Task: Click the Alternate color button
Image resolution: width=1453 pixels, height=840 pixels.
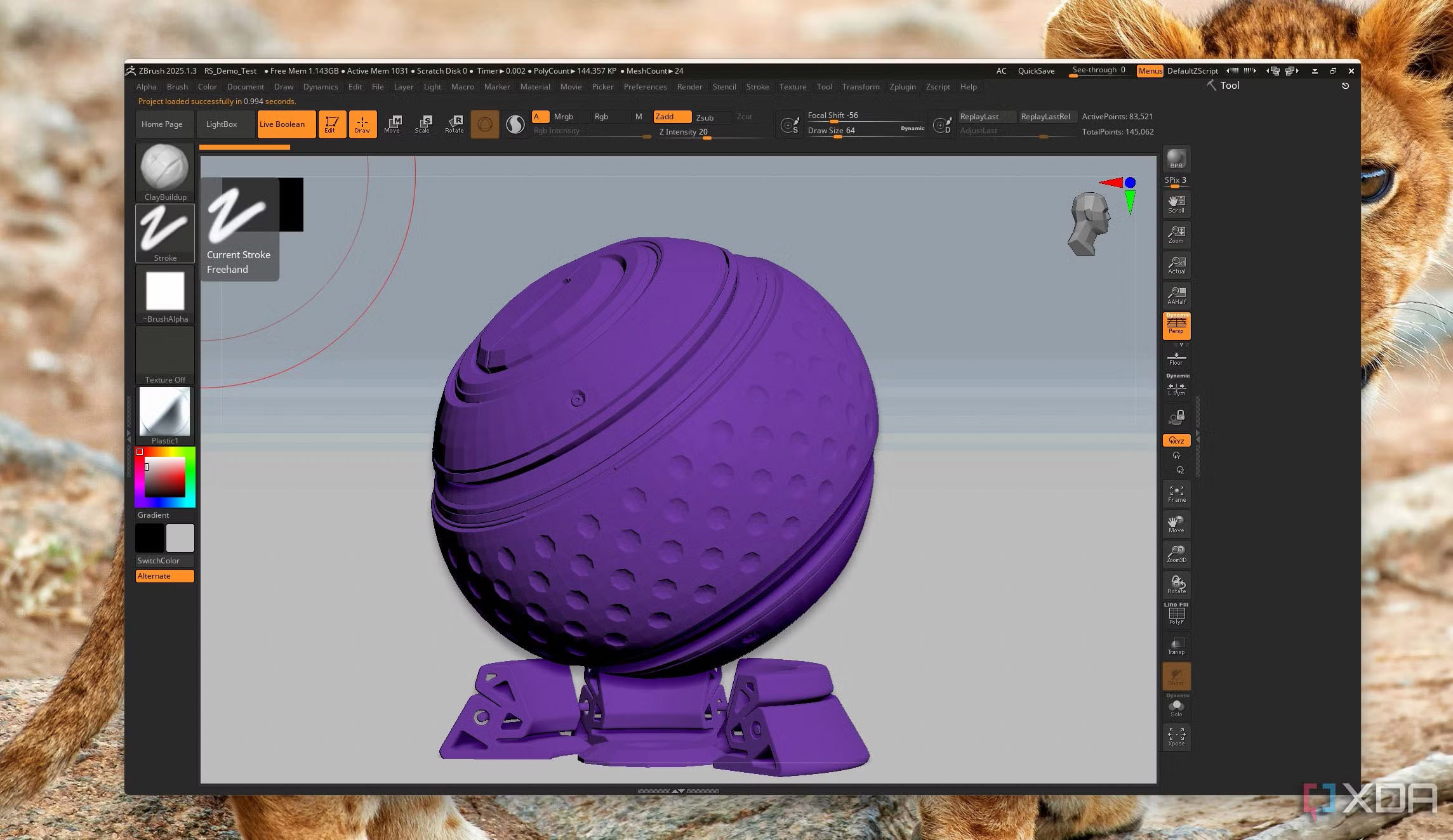Action: 165,576
